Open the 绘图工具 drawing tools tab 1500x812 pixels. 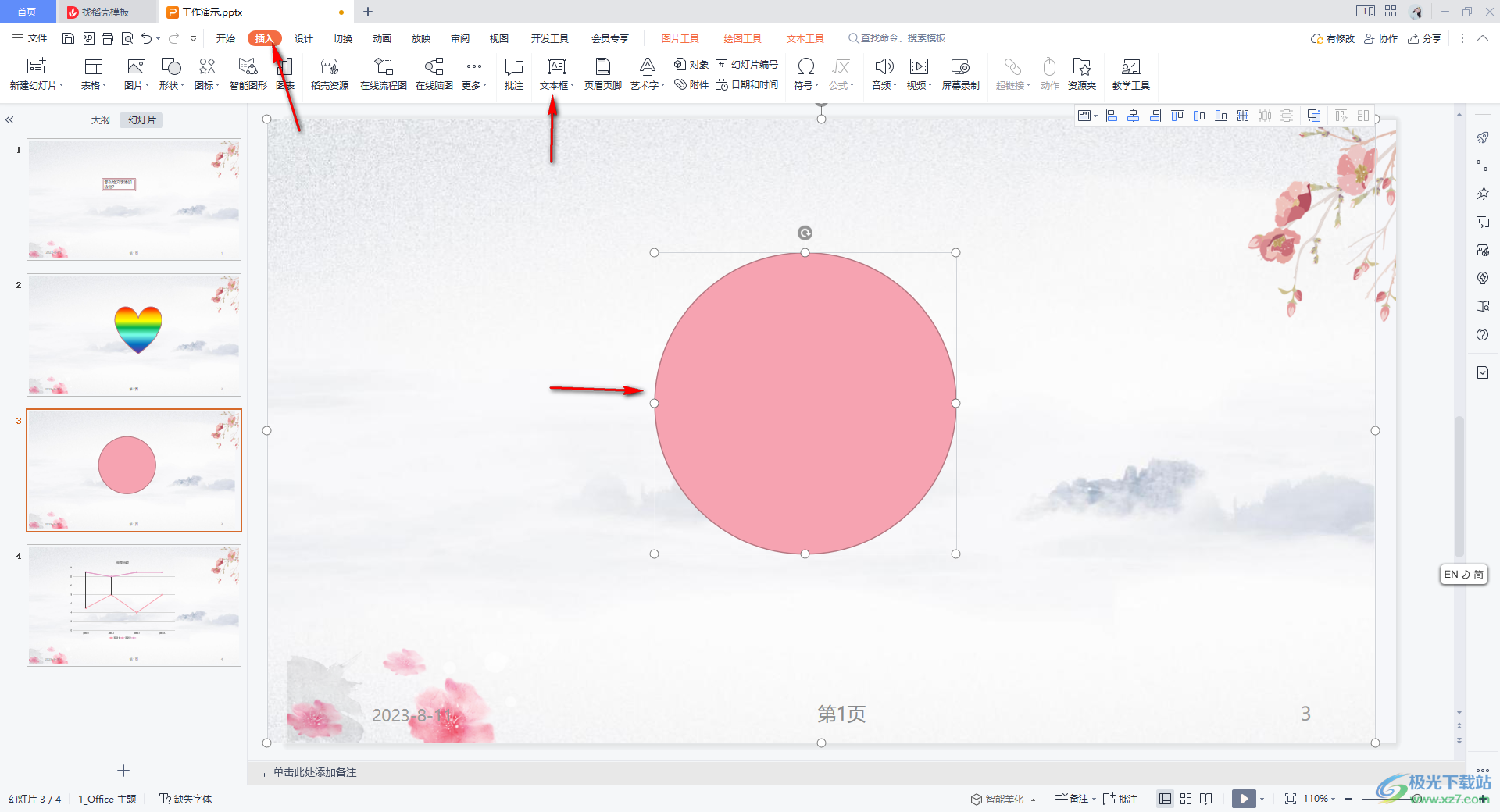pos(742,38)
